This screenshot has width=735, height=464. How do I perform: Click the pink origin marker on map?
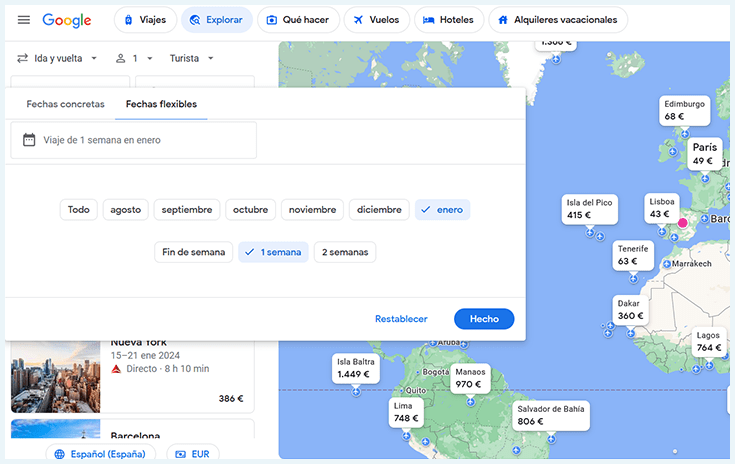pos(683,223)
